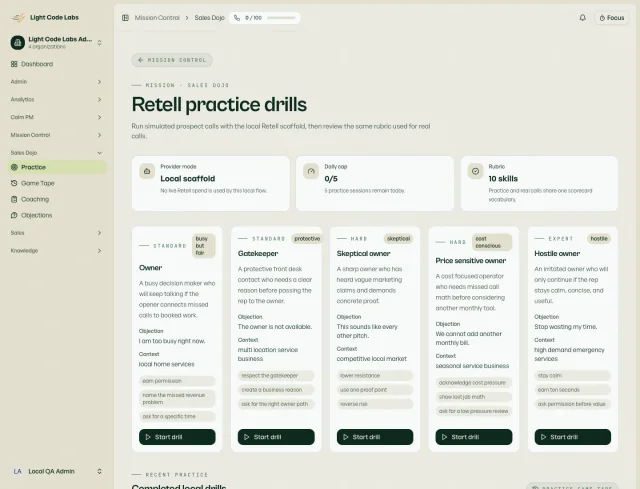Click the Provider mode icon
This screenshot has width=640, height=489.
[x=147, y=171]
